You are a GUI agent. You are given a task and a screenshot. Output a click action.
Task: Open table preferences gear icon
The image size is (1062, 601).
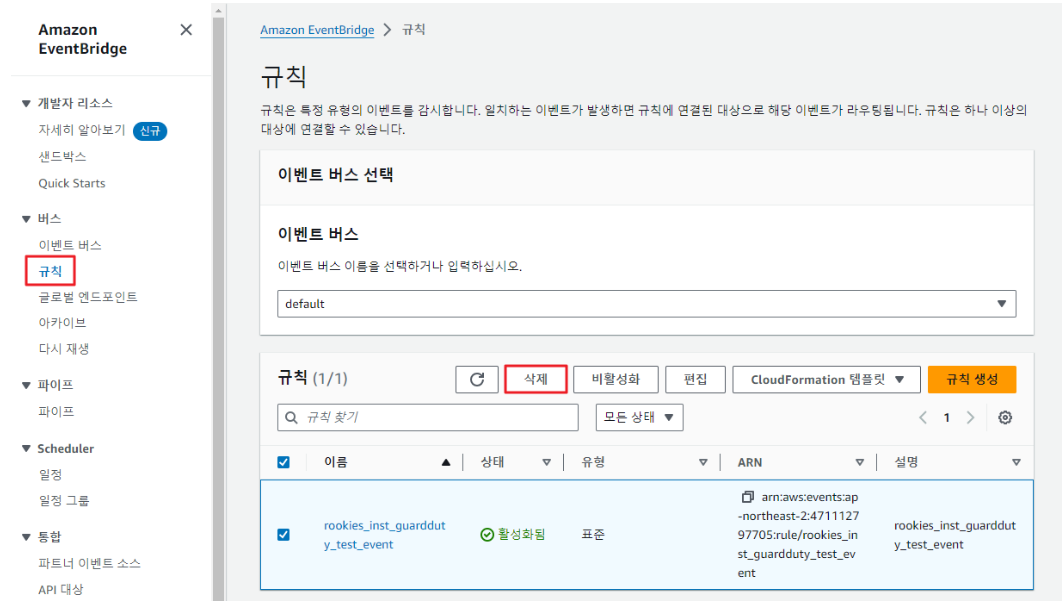tap(1005, 417)
